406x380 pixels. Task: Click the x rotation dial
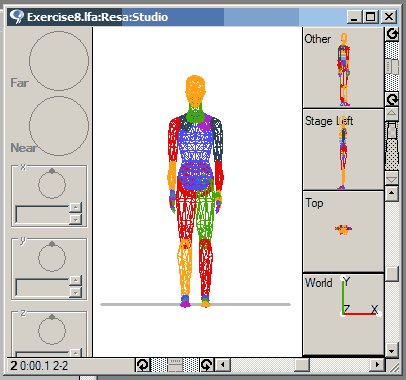tap(52, 184)
